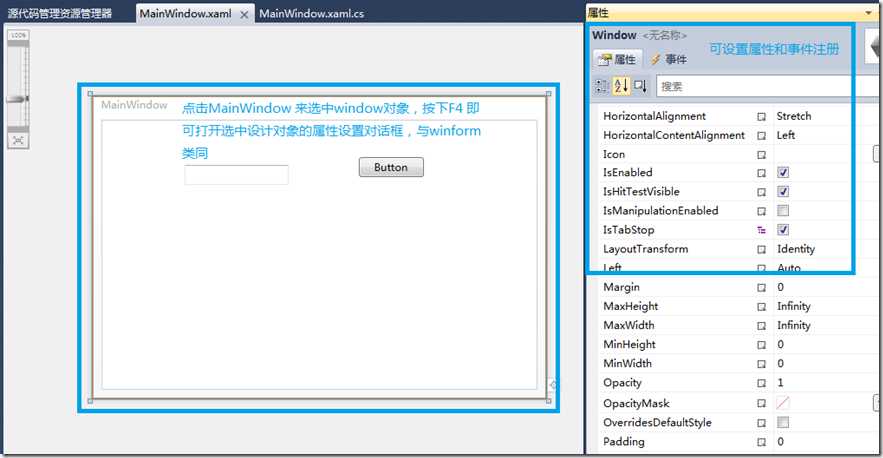883x458 pixels.
Task: Select the text box in designer window
Action: point(236,175)
